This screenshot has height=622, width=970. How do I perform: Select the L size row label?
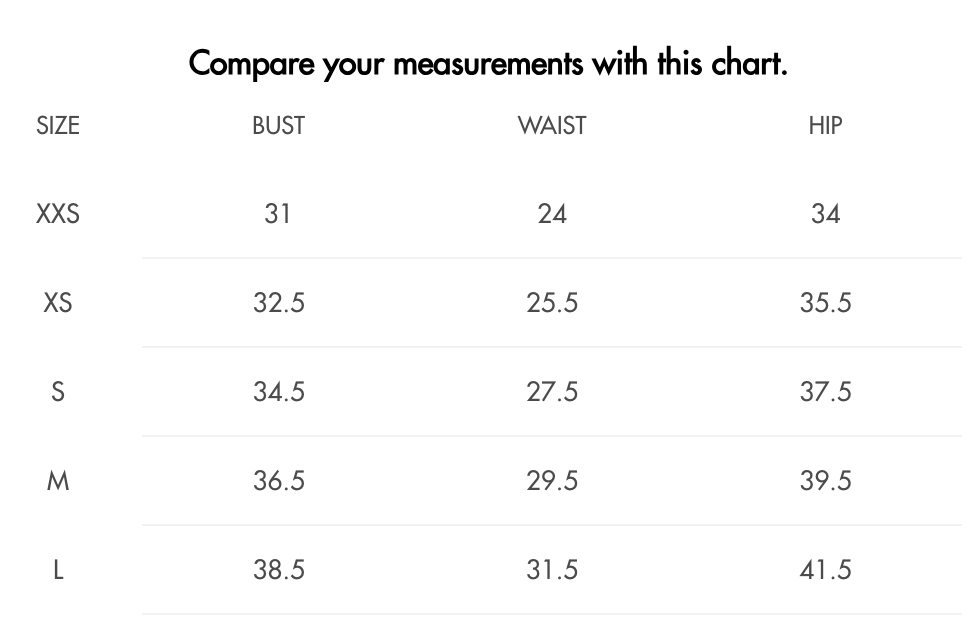tap(58, 570)
